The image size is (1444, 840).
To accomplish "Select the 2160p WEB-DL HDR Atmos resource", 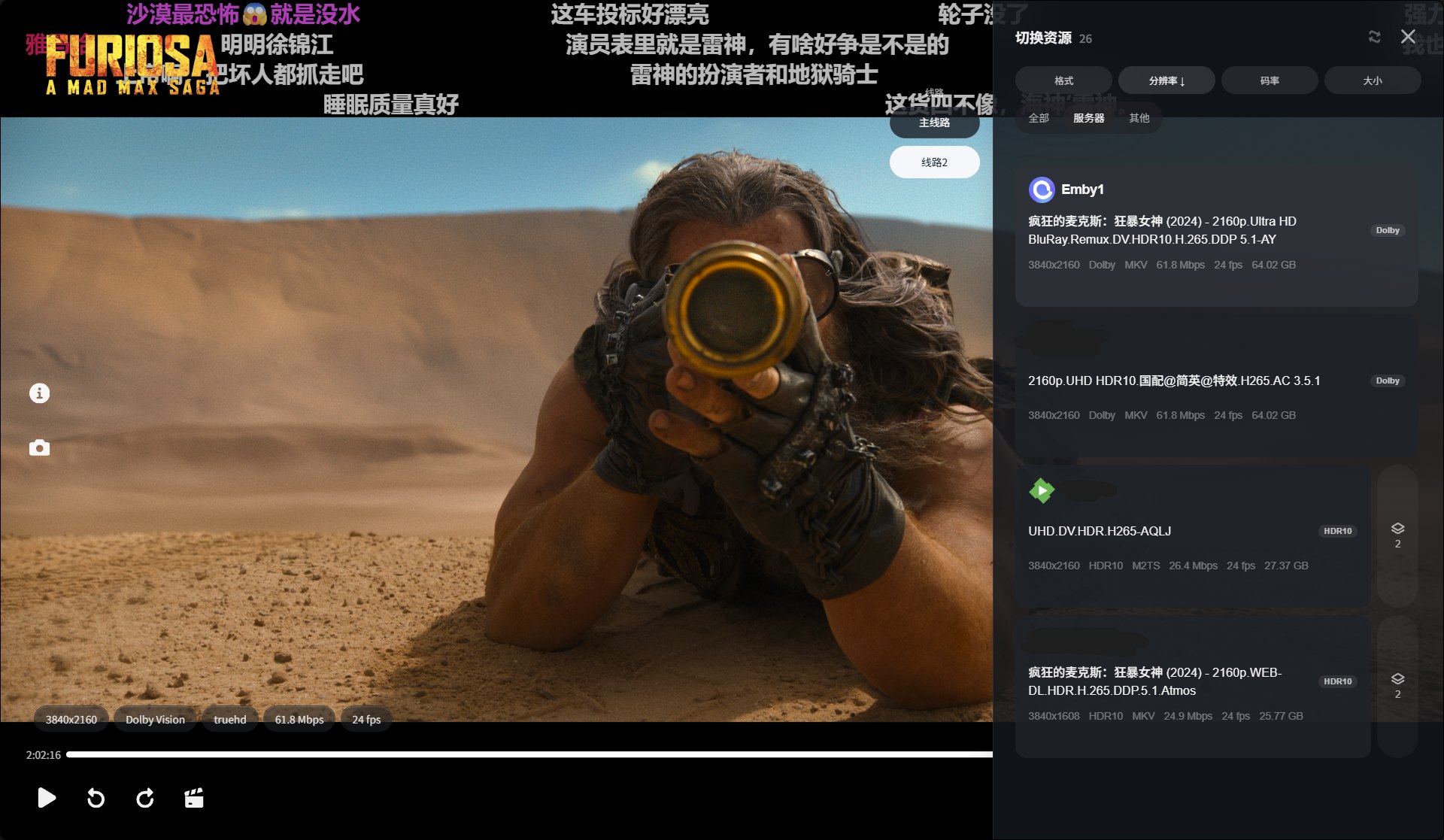I will pyautogui.click(x=1192, y=687).
